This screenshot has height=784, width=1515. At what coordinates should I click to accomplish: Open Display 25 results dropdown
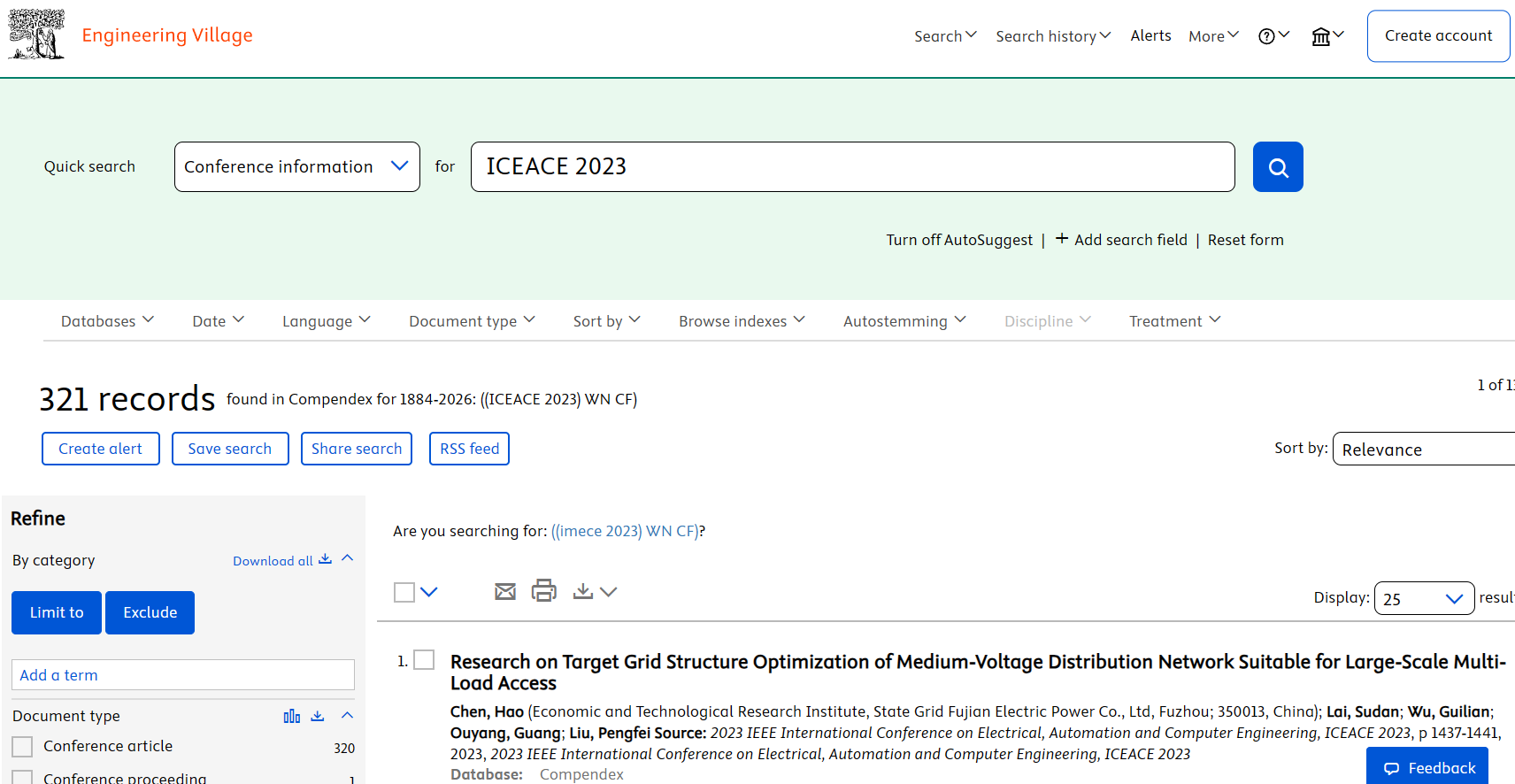click(x=1424, y=598)
